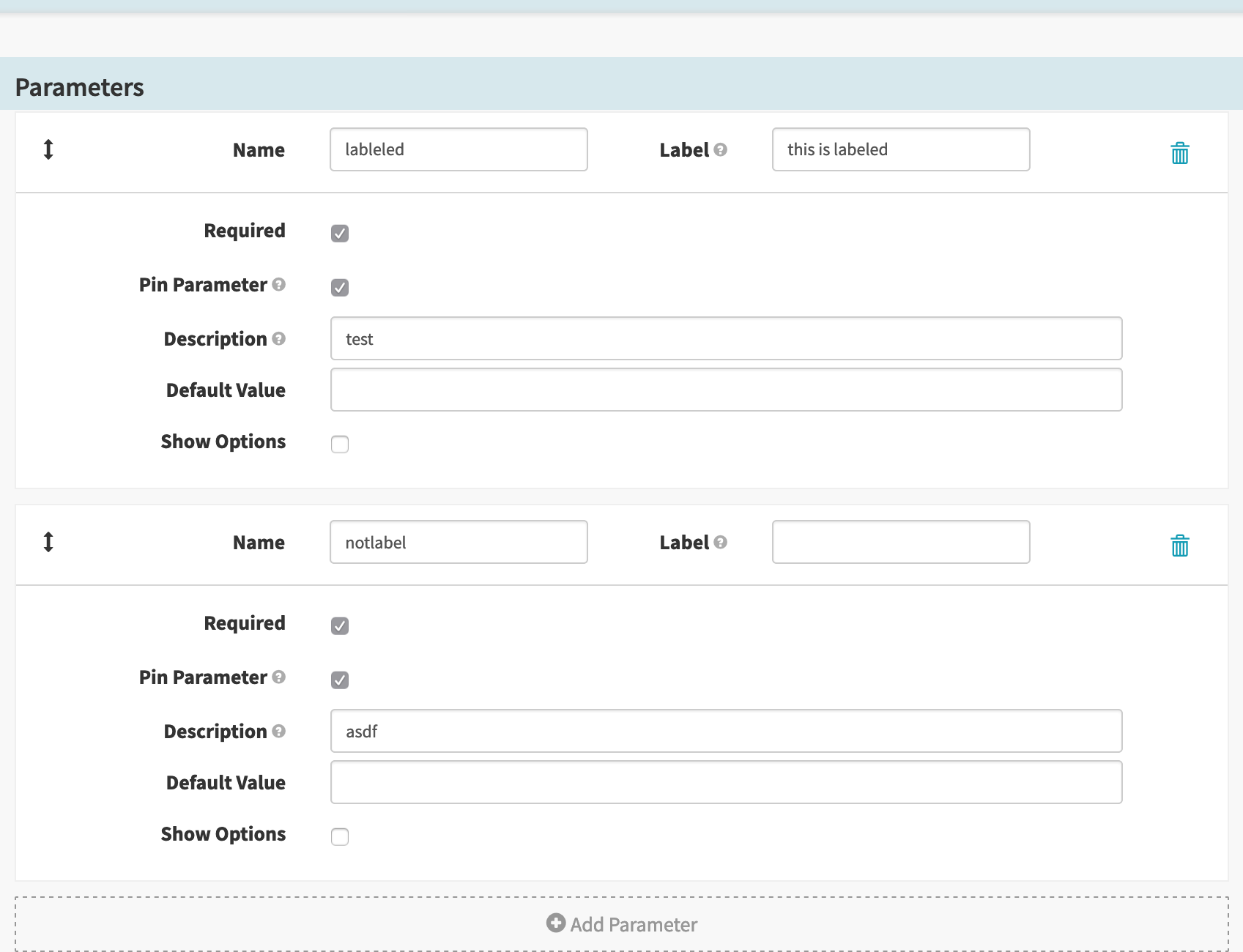
Task: Delete the 'notlabel' parameter via trash icon
Action: pyautogui.click(x=1179, y=545)
